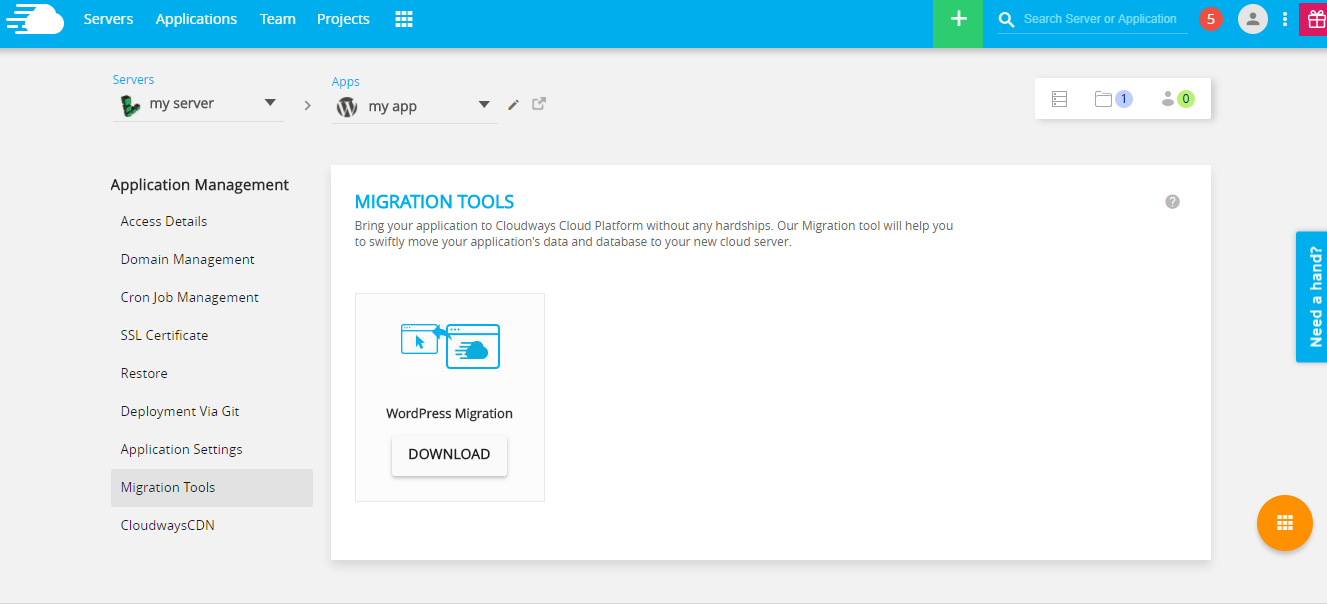Image resolution: width=1327 pixels, height=604 pixels.
Task: Open the Servers menu
Action: point(108,19)
